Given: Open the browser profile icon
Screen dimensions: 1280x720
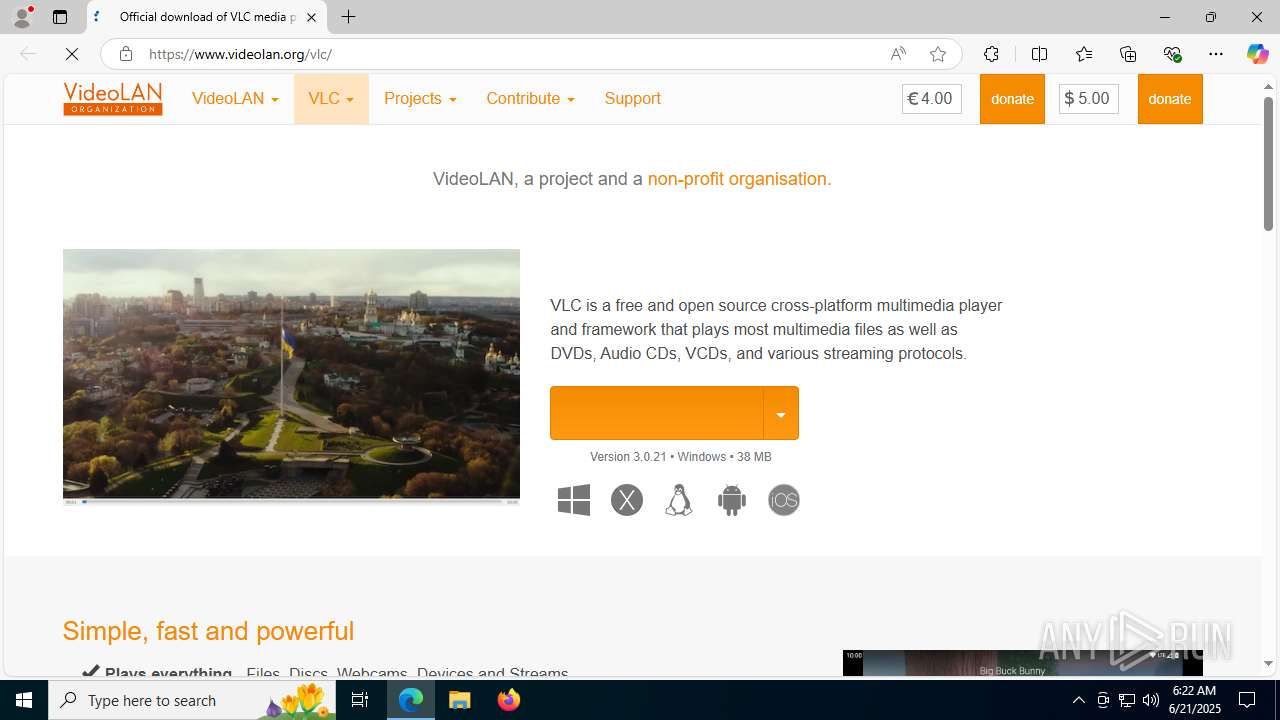Looking at the screenshot, I should [22, 17].
